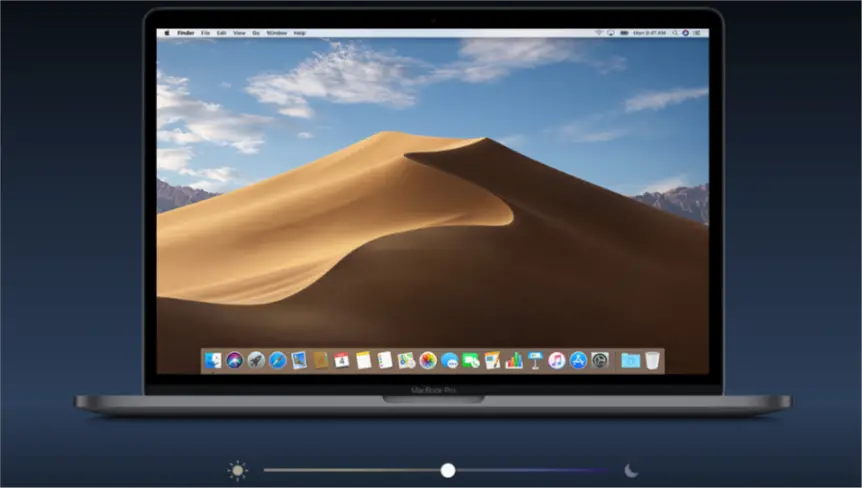Open the FaceTime green icon
Screen dimensions: 862x488
[x=471, y=361]
